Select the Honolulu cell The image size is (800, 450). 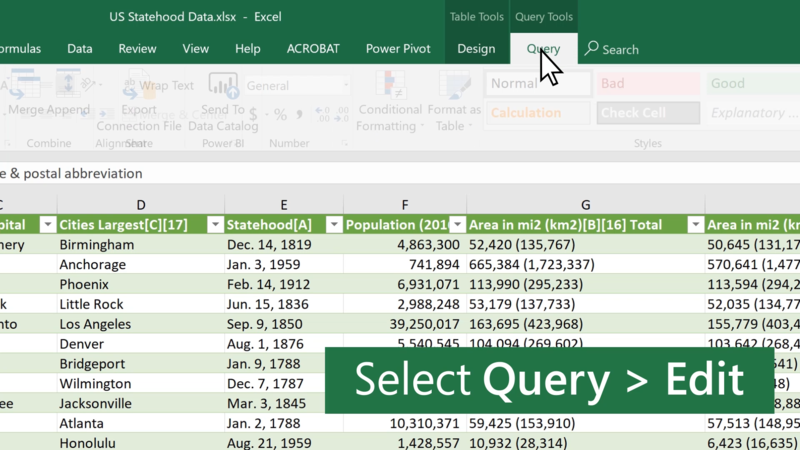click(x=141, y=443)
